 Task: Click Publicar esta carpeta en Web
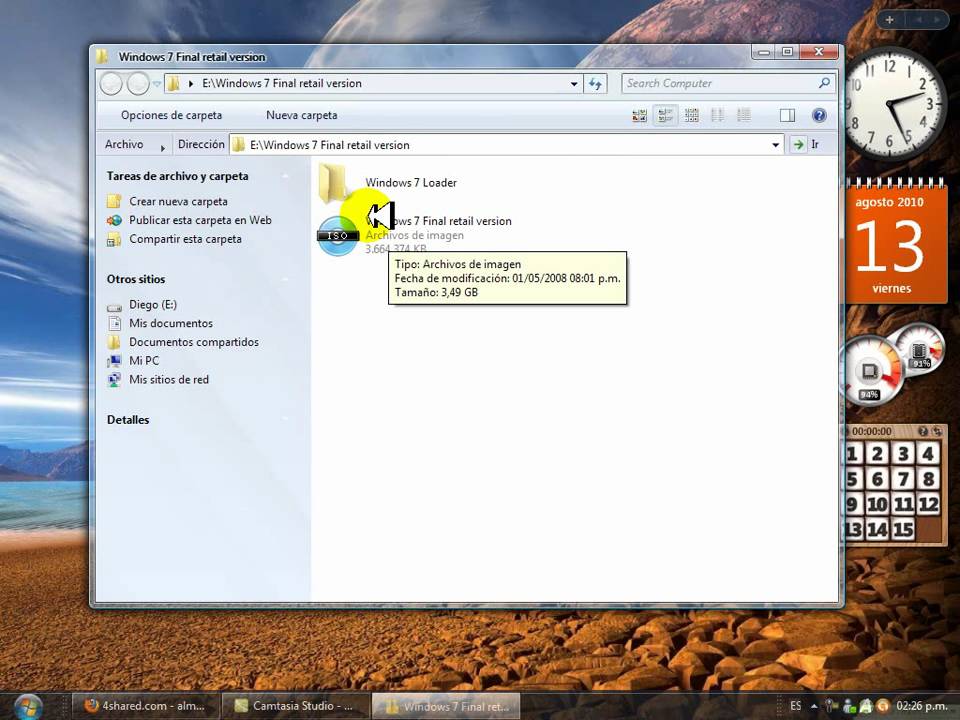click(x=200, y=220)
